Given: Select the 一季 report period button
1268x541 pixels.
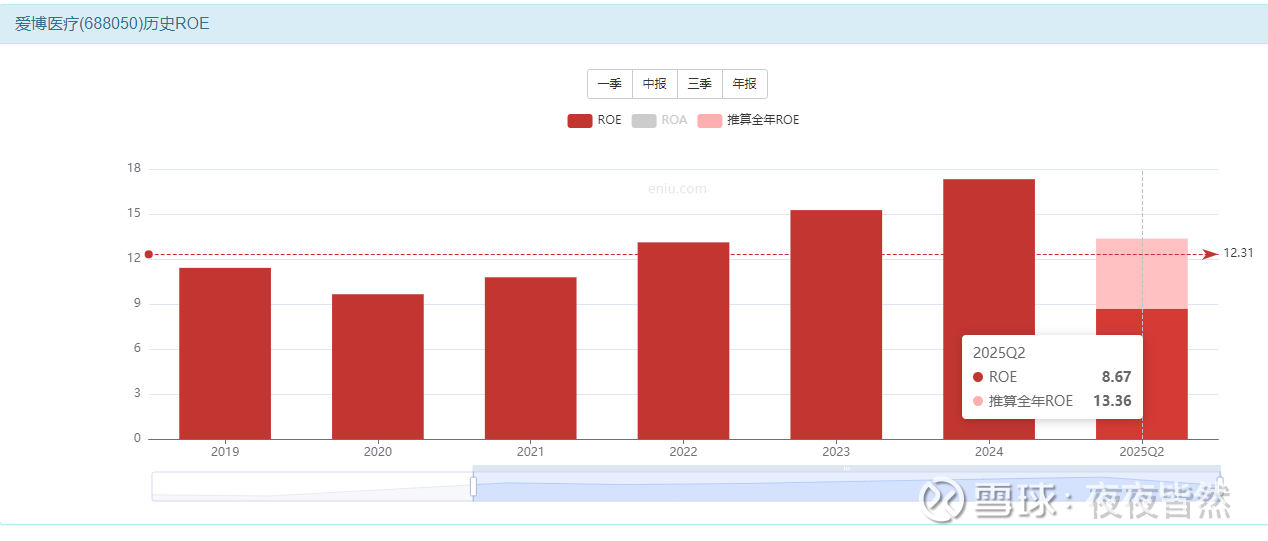Looking at the screenshot, I should click(x=610, y=84).
